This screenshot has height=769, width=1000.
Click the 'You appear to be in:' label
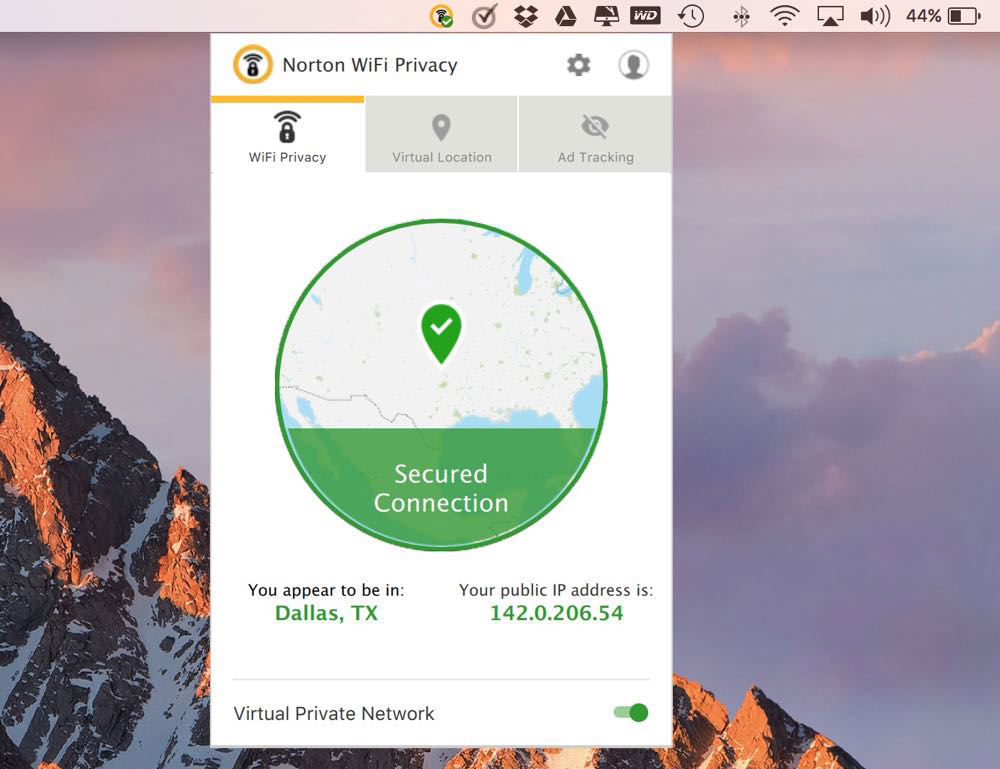coord(326,590)
